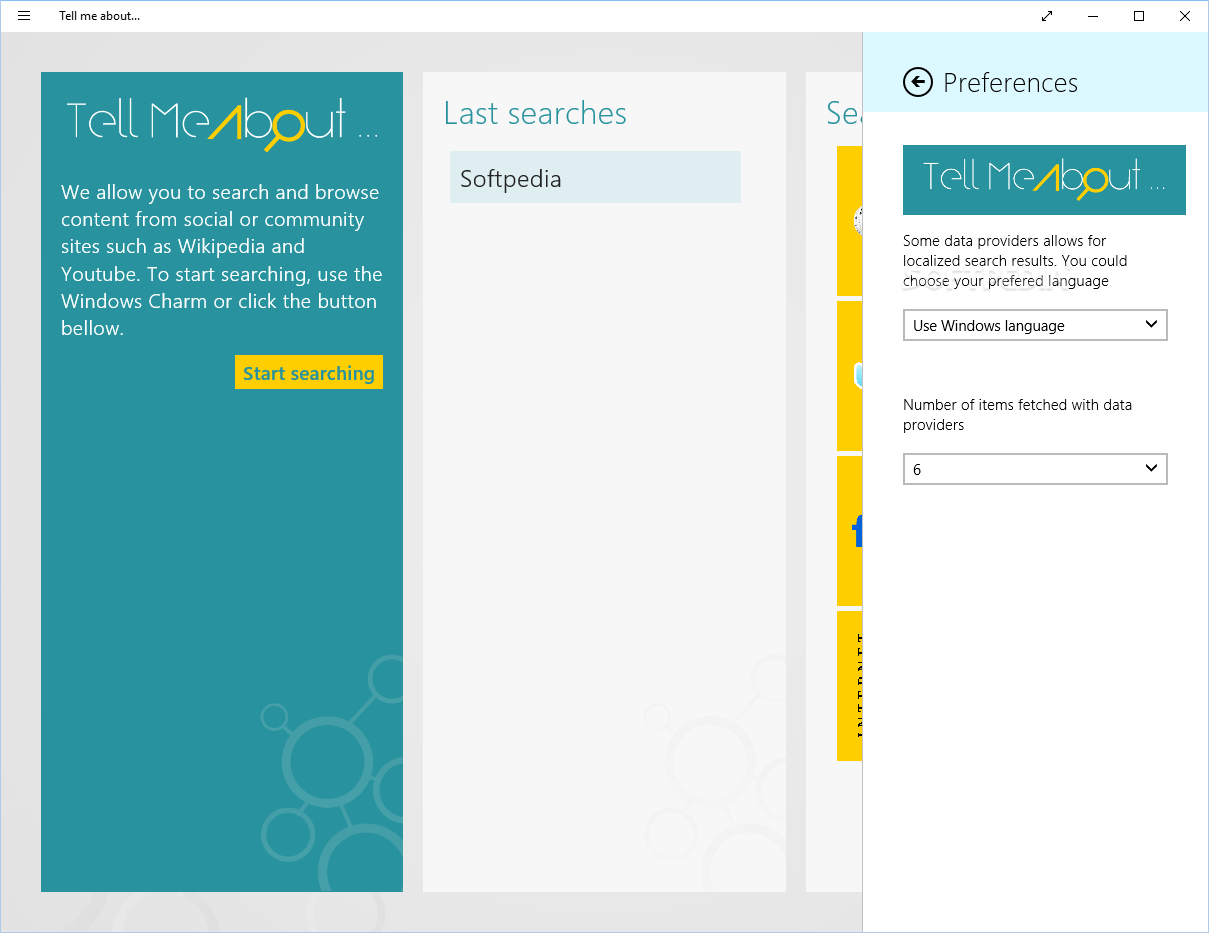Click the back arrow next to Preferences
This screenshot has height=933, width=1209.
tap(917, 82)
